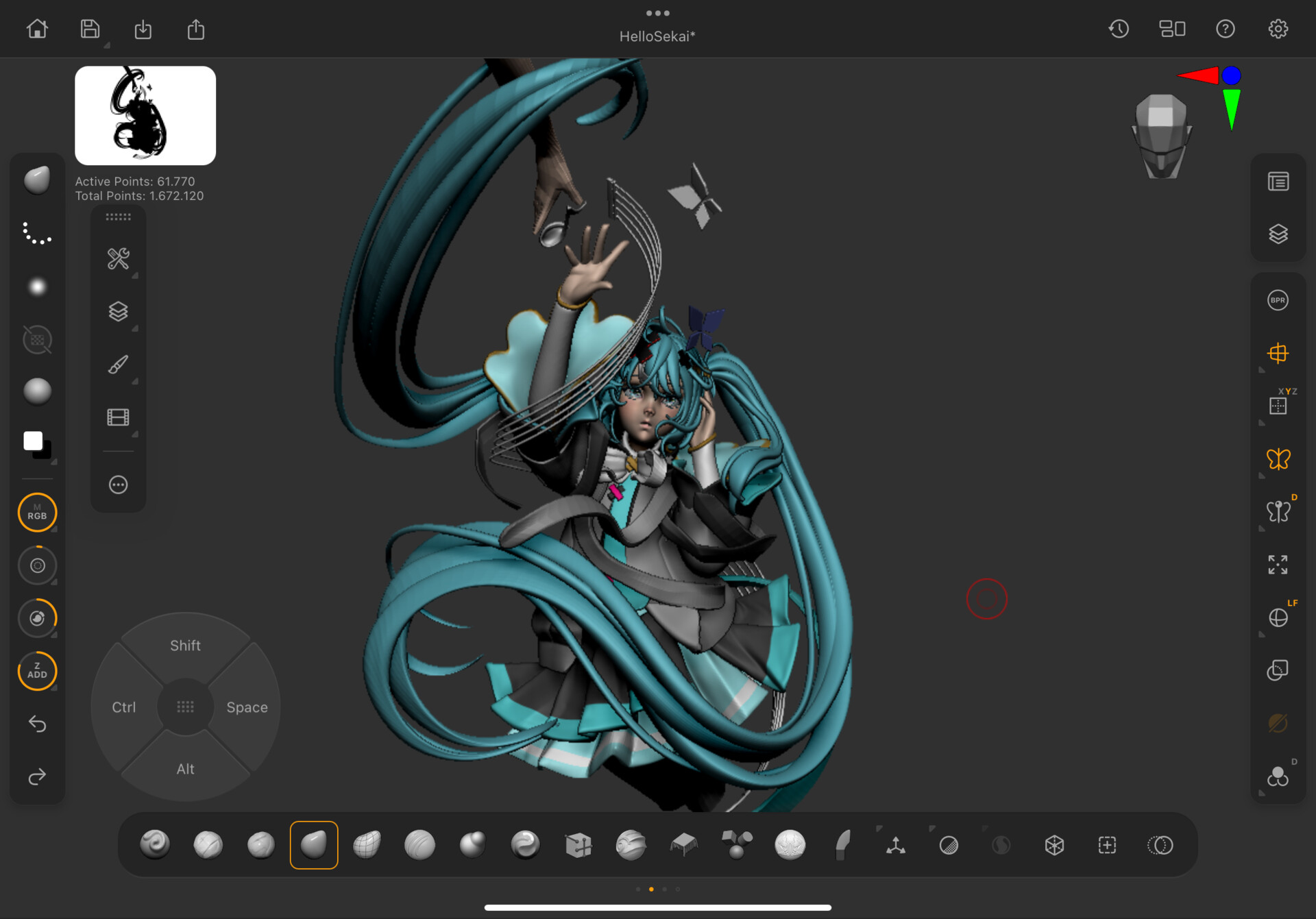Image resolution: width=1316 pixels, height=919 pixels.
Task: Expand the top center ellipsis menu
Action: pyautogui.click(x=657, y=13)
